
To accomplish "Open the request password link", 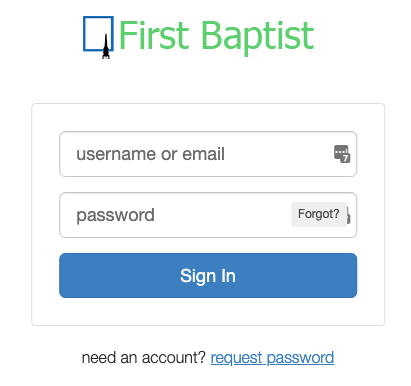I will click(x=272, y=358).
